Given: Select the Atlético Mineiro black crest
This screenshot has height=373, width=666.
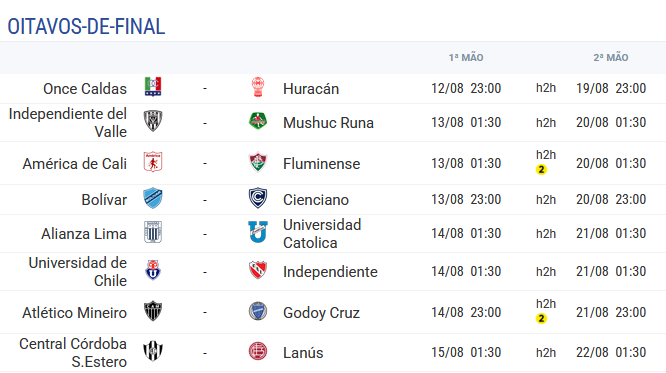Looking at the screenshot, I should (153, 311).
